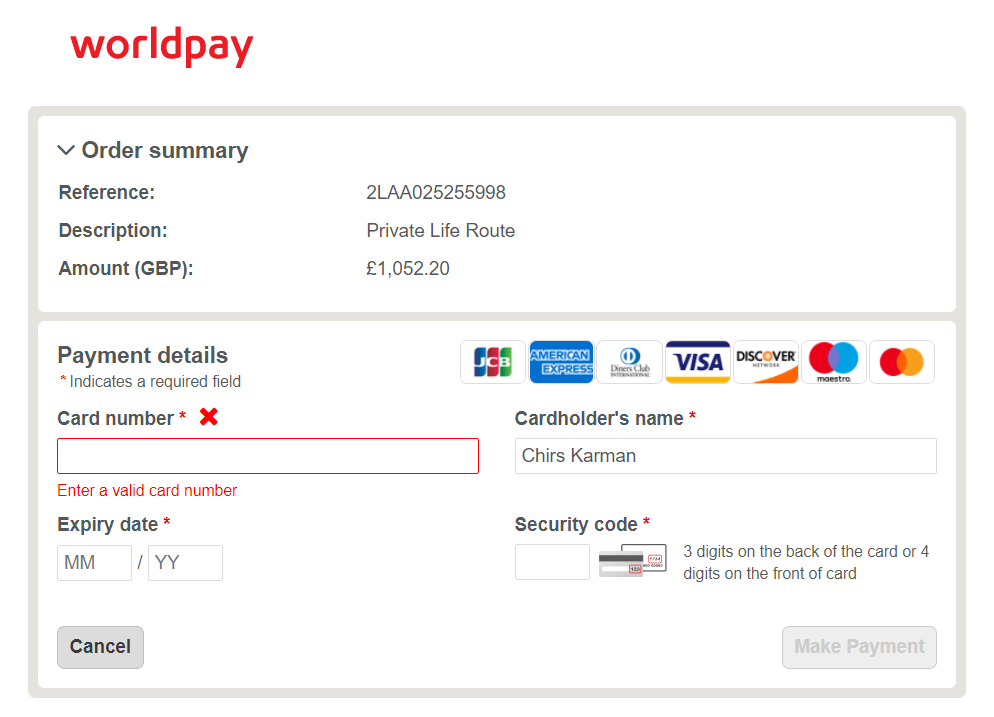Viewport: 994px width, 717px height.
Task: Click the Order summary heading
Action: click(165, 150)
